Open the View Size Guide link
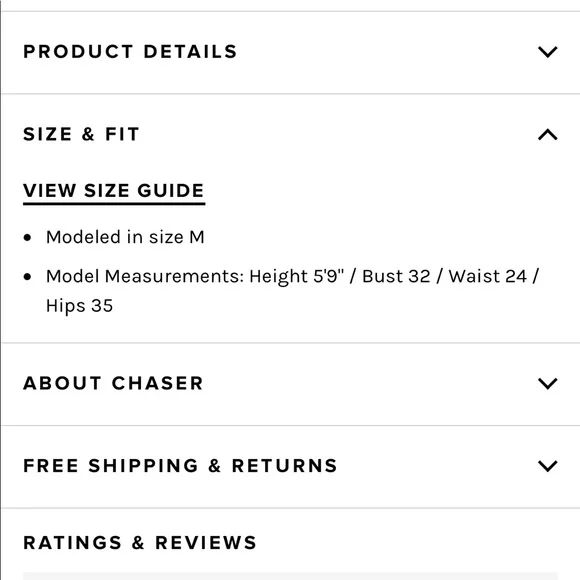Viewport: 580px width, 580px height. pos(114,192)
